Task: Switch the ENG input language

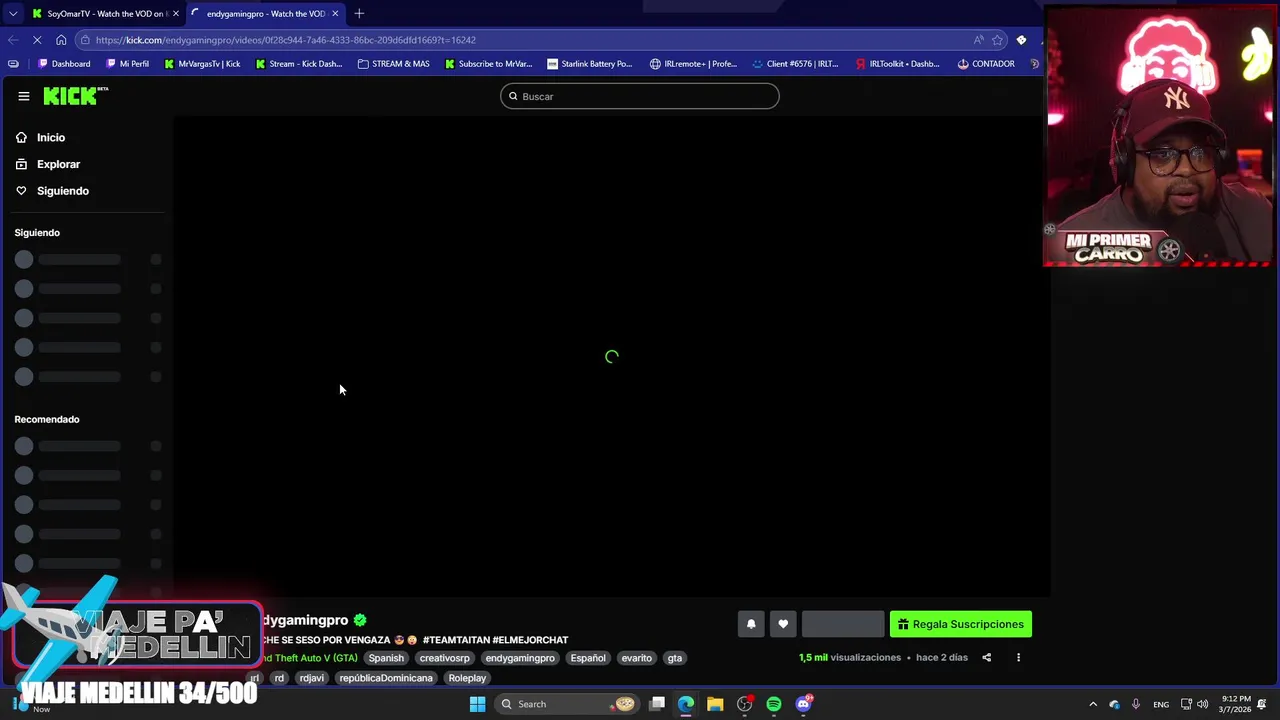Action: (x=1161, y=704)
